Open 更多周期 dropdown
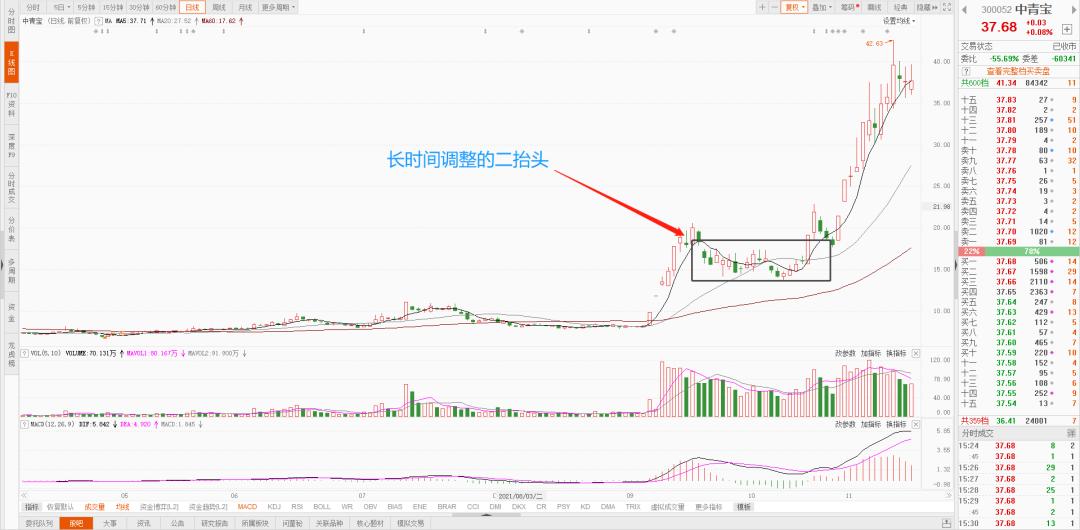The height and width of the screenshot is (530, 1080). click(x=278, y=7)
